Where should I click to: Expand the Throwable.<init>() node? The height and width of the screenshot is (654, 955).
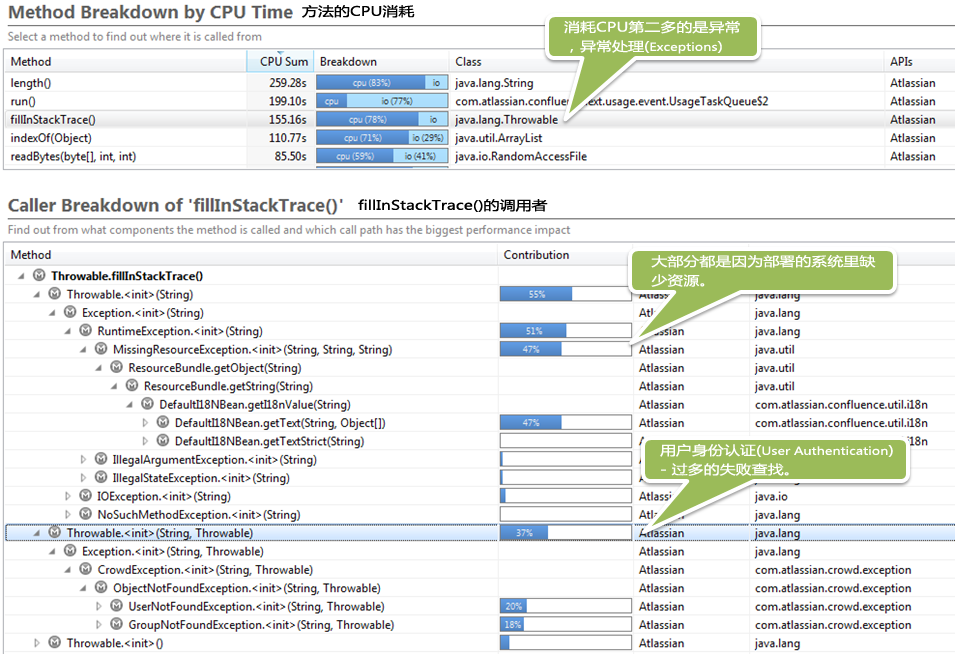[x=37, y=643]
